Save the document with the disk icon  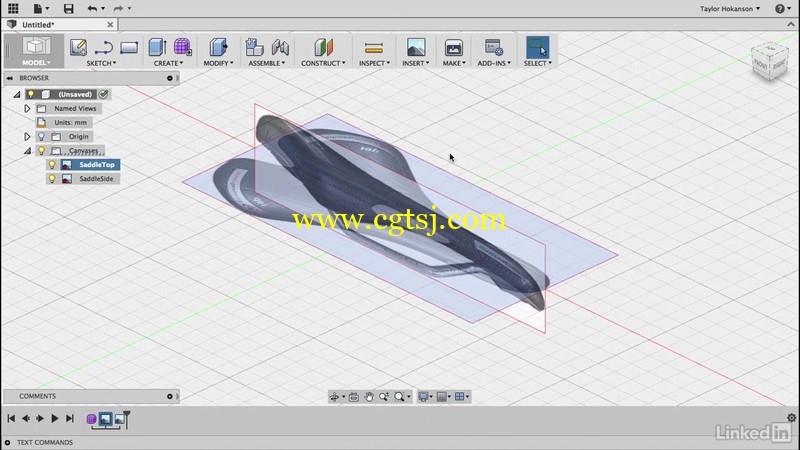click(68, 8)
